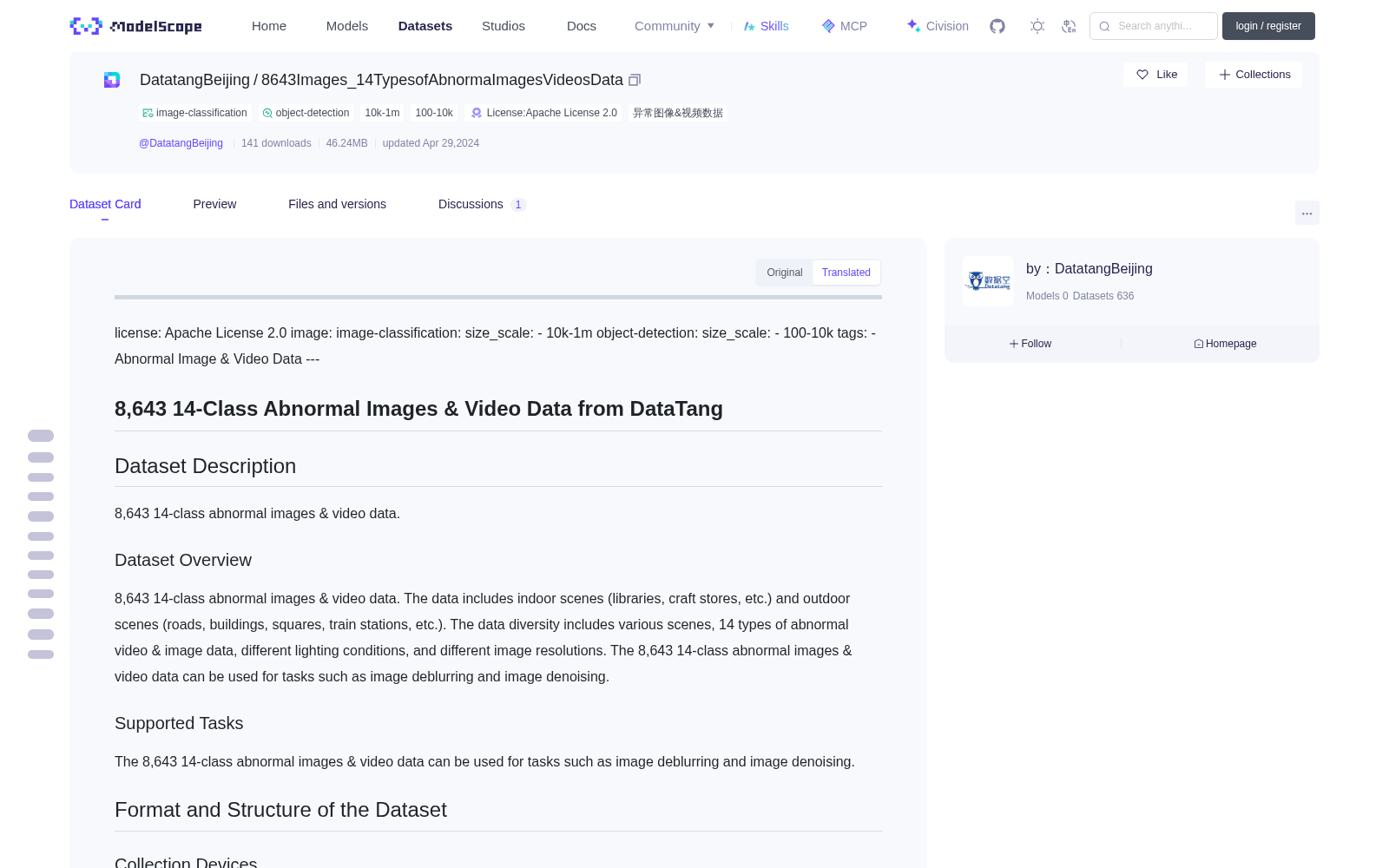
Task: Open the DatatangBeijing Homepage link
Action: (x=1225, y=344)
